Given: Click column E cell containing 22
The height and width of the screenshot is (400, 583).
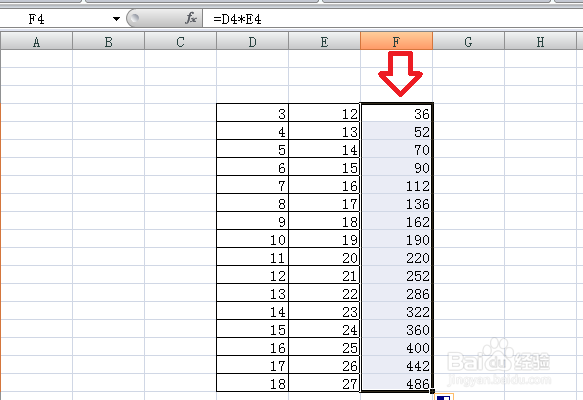Looking at the screenshot, I should pyautogui.click(x=324, y=293).
